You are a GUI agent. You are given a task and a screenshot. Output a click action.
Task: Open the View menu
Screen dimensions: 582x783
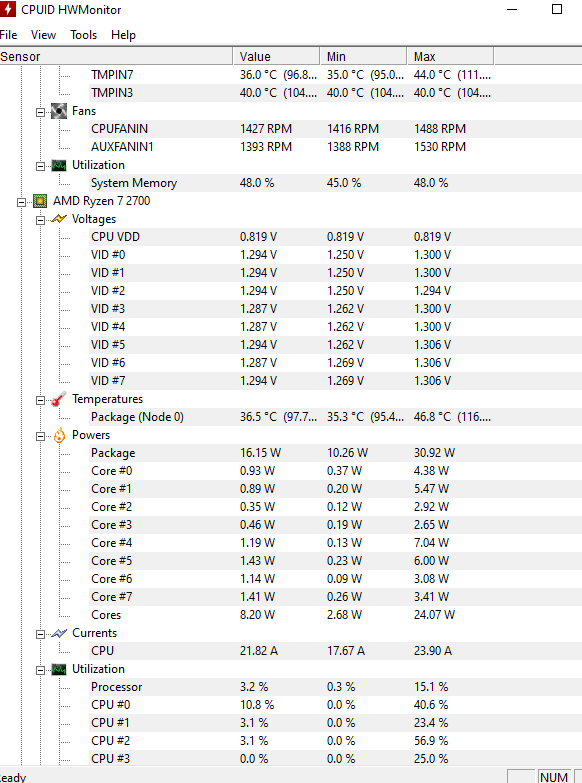43,35
